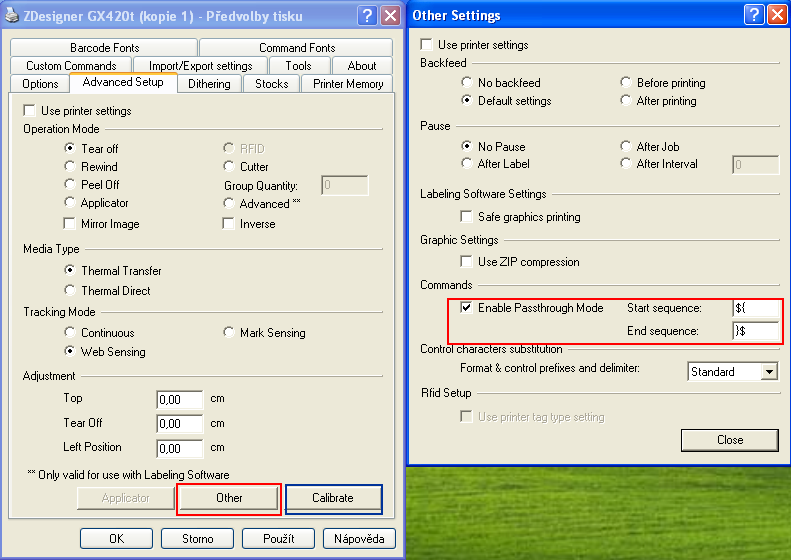Click the help question mark in Other Settings window
791x560 pixels.
(x=754, y=16)
